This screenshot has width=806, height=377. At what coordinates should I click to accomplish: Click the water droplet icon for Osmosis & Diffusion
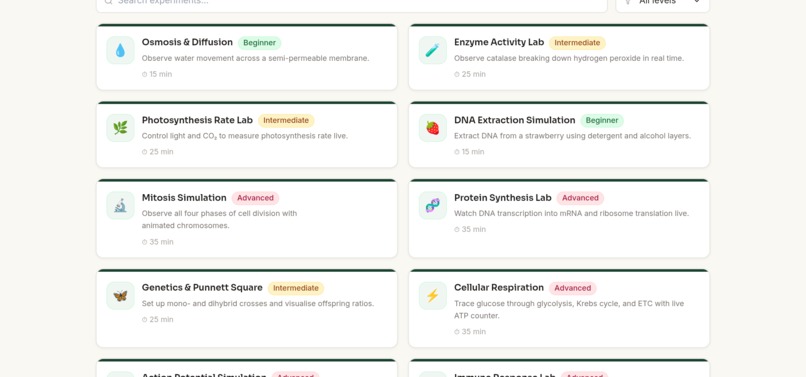coord(120,50)
